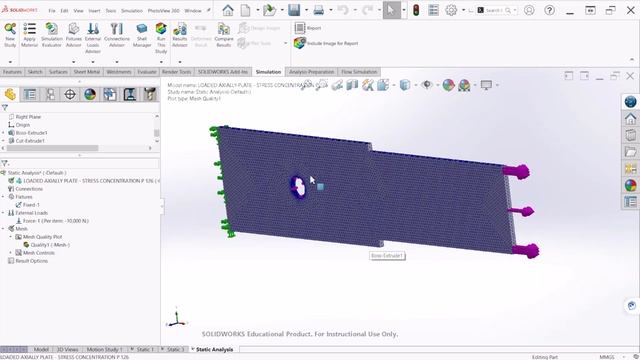640x360 pixels.
Task: Click the user login icon
Action: click(529, 10)
